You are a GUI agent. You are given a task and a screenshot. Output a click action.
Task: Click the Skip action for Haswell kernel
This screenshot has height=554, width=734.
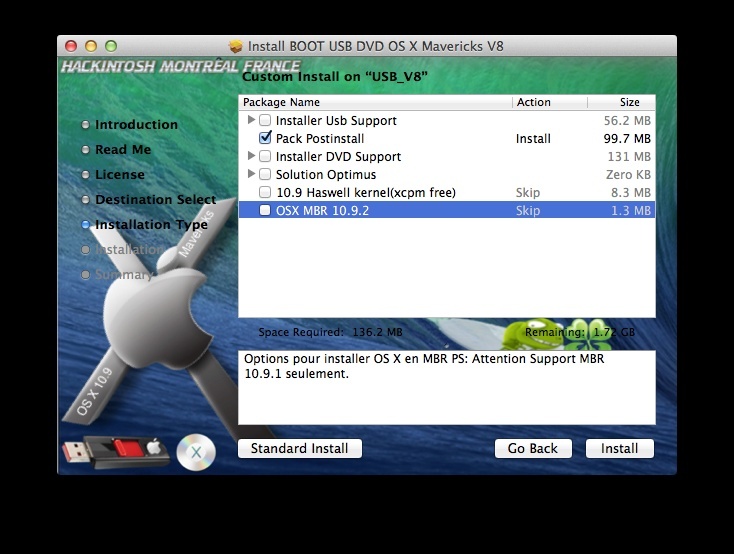click(x=528, y=192)
